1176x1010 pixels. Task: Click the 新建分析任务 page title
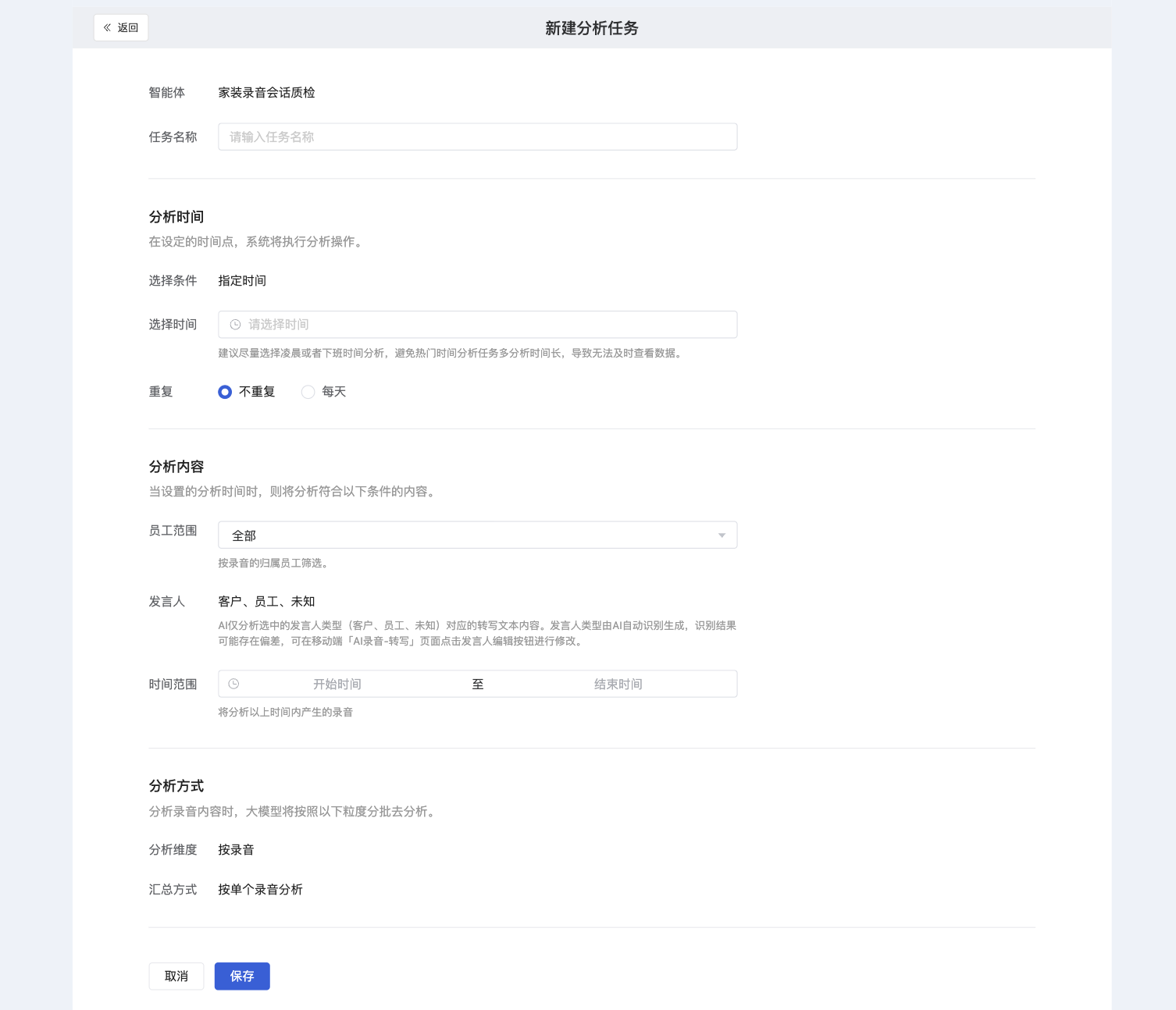pyautogui.click(x=592, y=28)
